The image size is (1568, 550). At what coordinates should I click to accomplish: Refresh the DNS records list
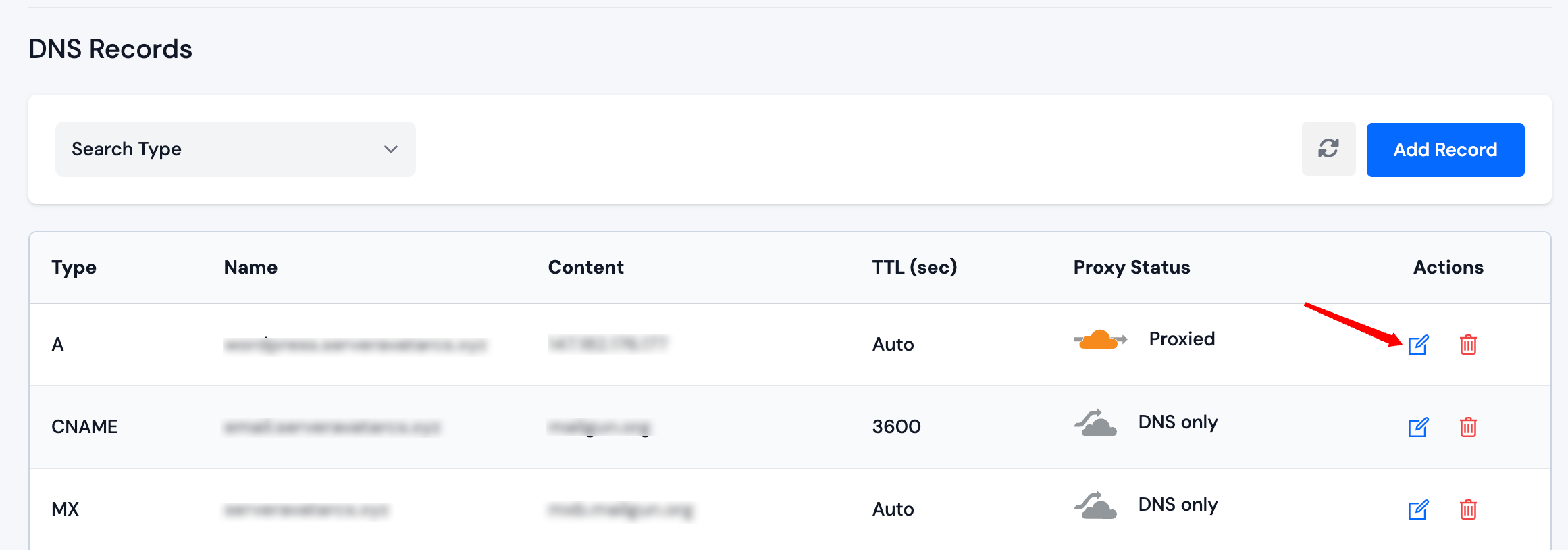(1328, 149)
